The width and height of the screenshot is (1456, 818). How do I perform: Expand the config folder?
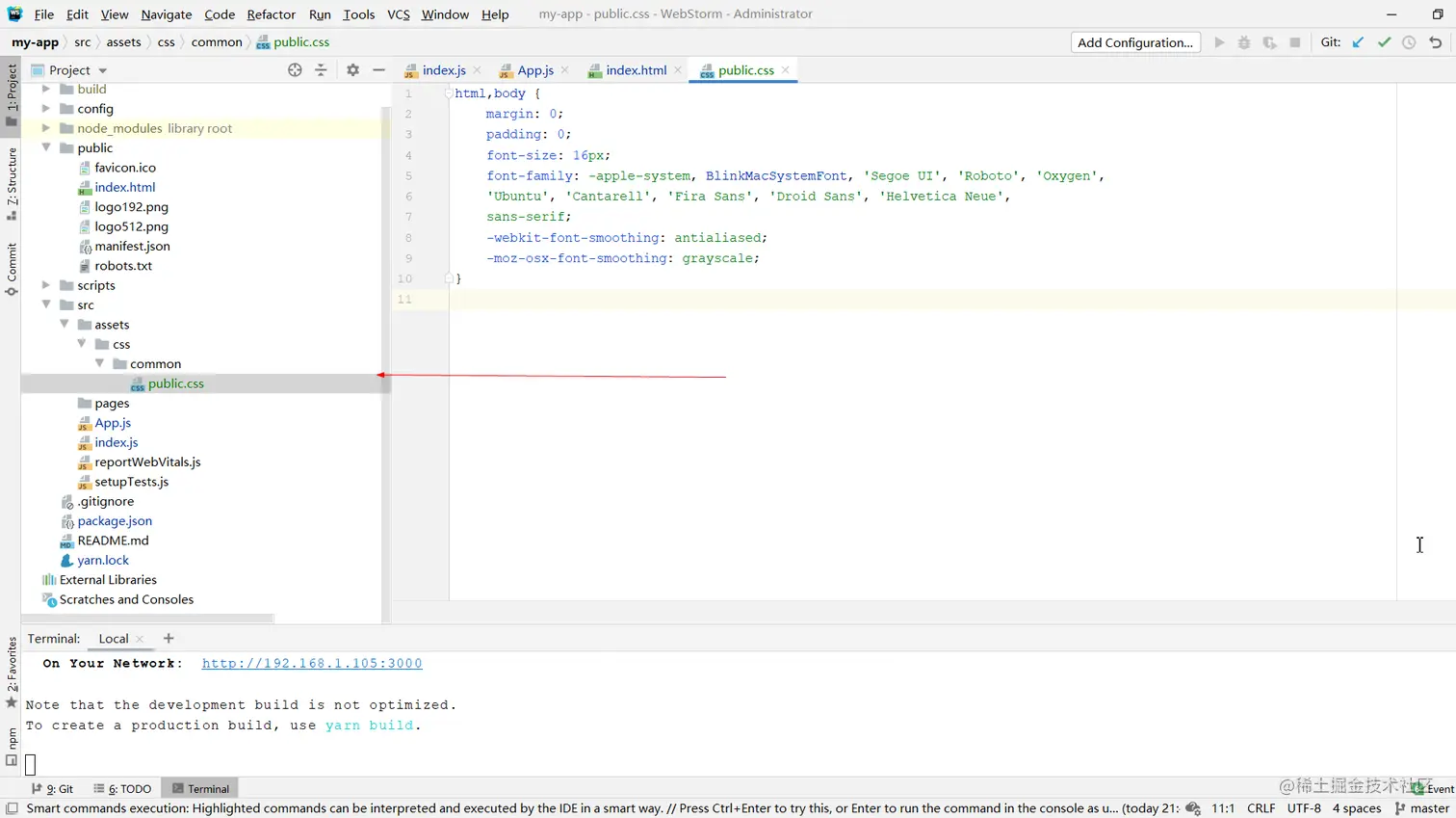[45, 108]
